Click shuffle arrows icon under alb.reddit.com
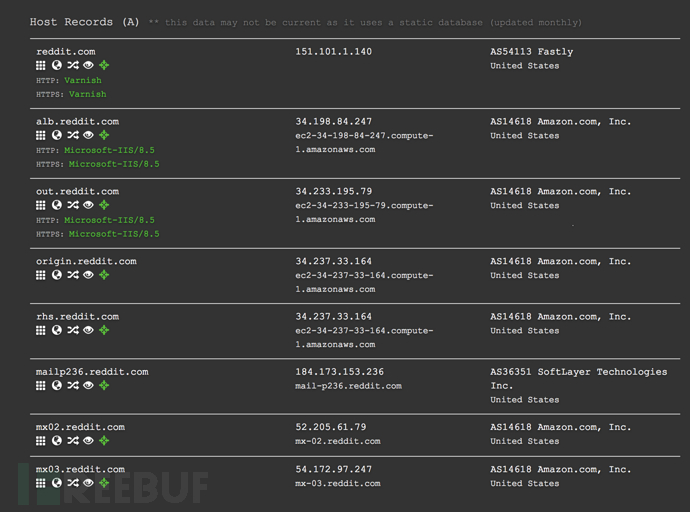This screenshot has height=512, width=690. [73, 135]
